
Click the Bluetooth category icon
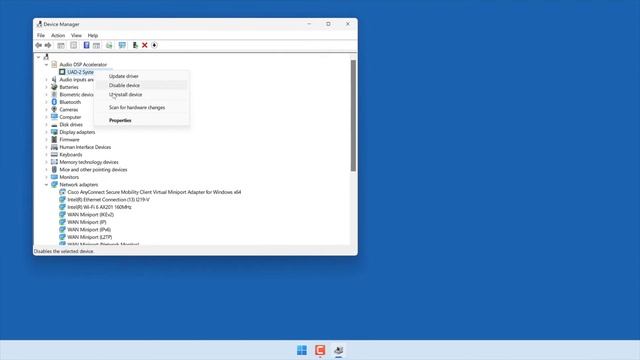point(54,102)
